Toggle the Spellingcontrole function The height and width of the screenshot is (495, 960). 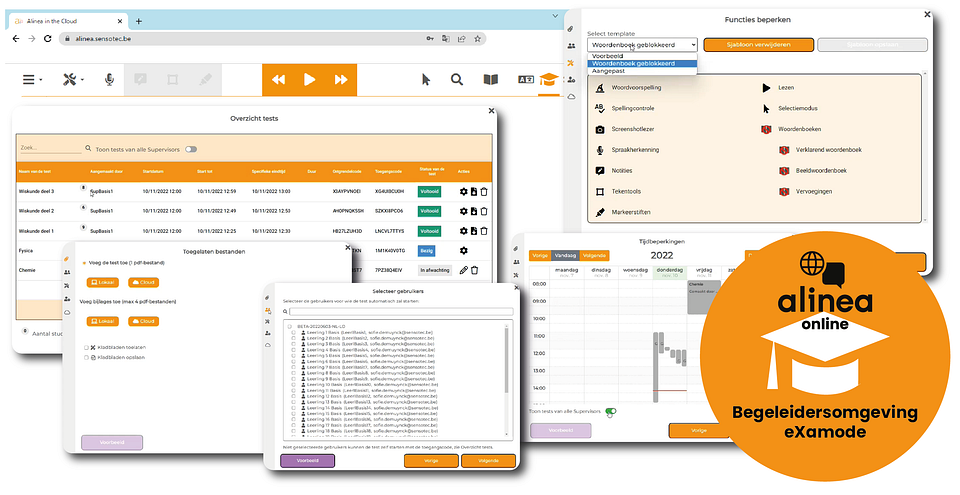tap(626, 108)
